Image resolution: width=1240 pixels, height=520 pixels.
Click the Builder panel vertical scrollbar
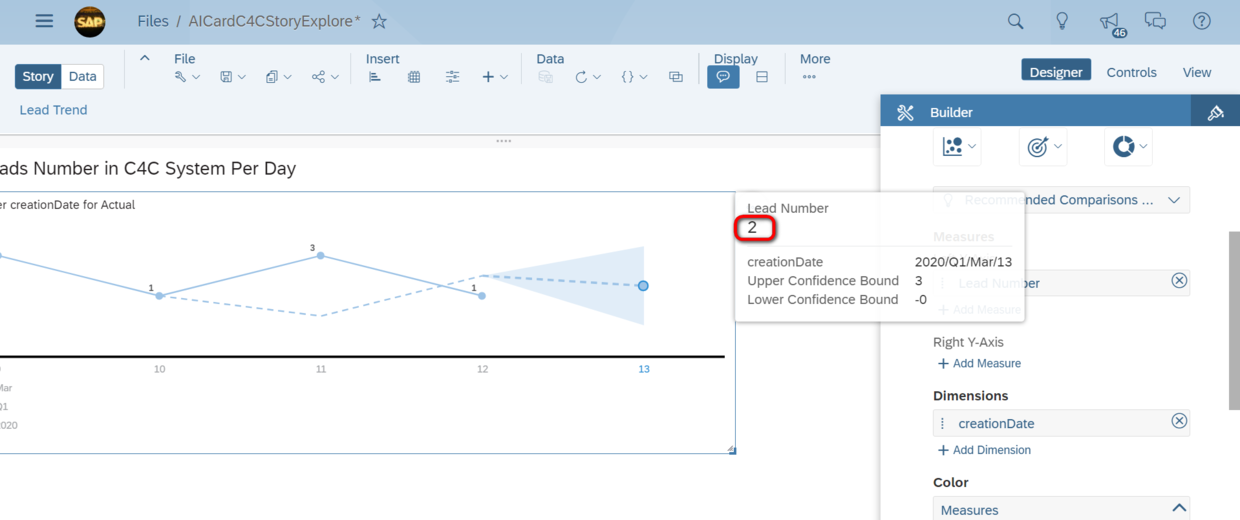(1235, 320)
